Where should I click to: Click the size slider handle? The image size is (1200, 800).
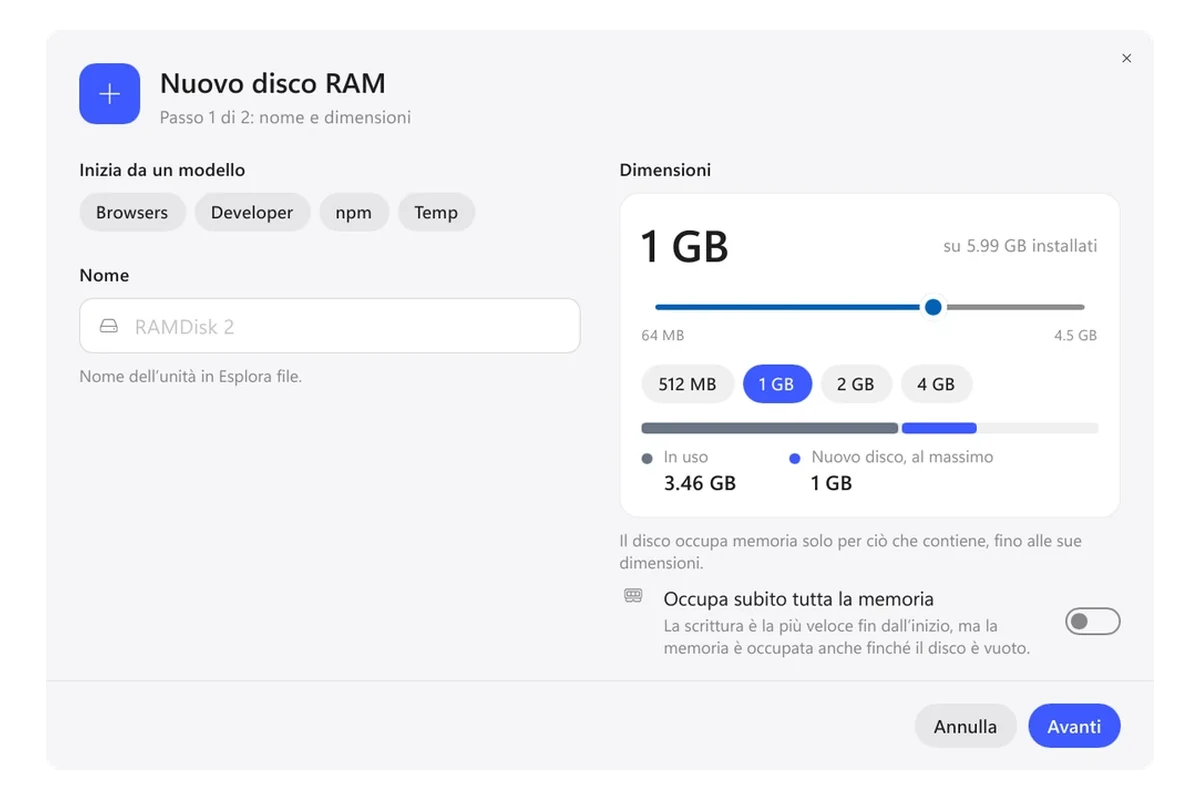[x=933, y=307]
